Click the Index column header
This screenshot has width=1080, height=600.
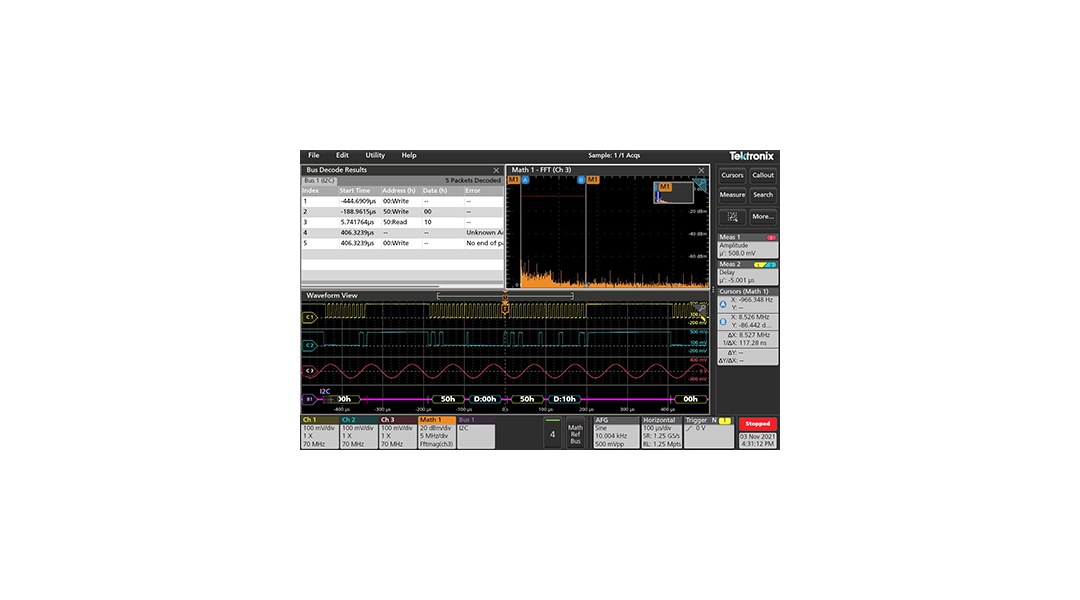pyautogui.click(x=319, y=191)
